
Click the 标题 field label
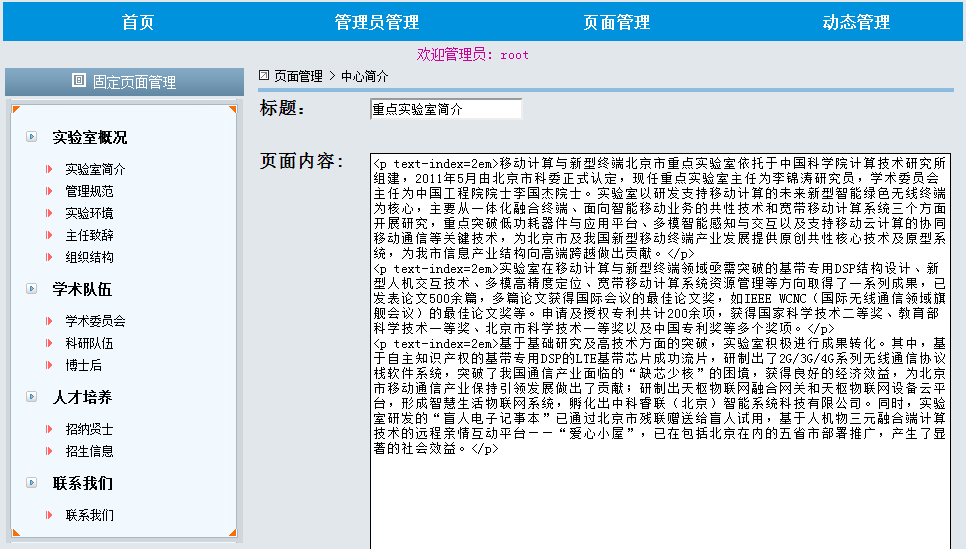coord(282,108)
